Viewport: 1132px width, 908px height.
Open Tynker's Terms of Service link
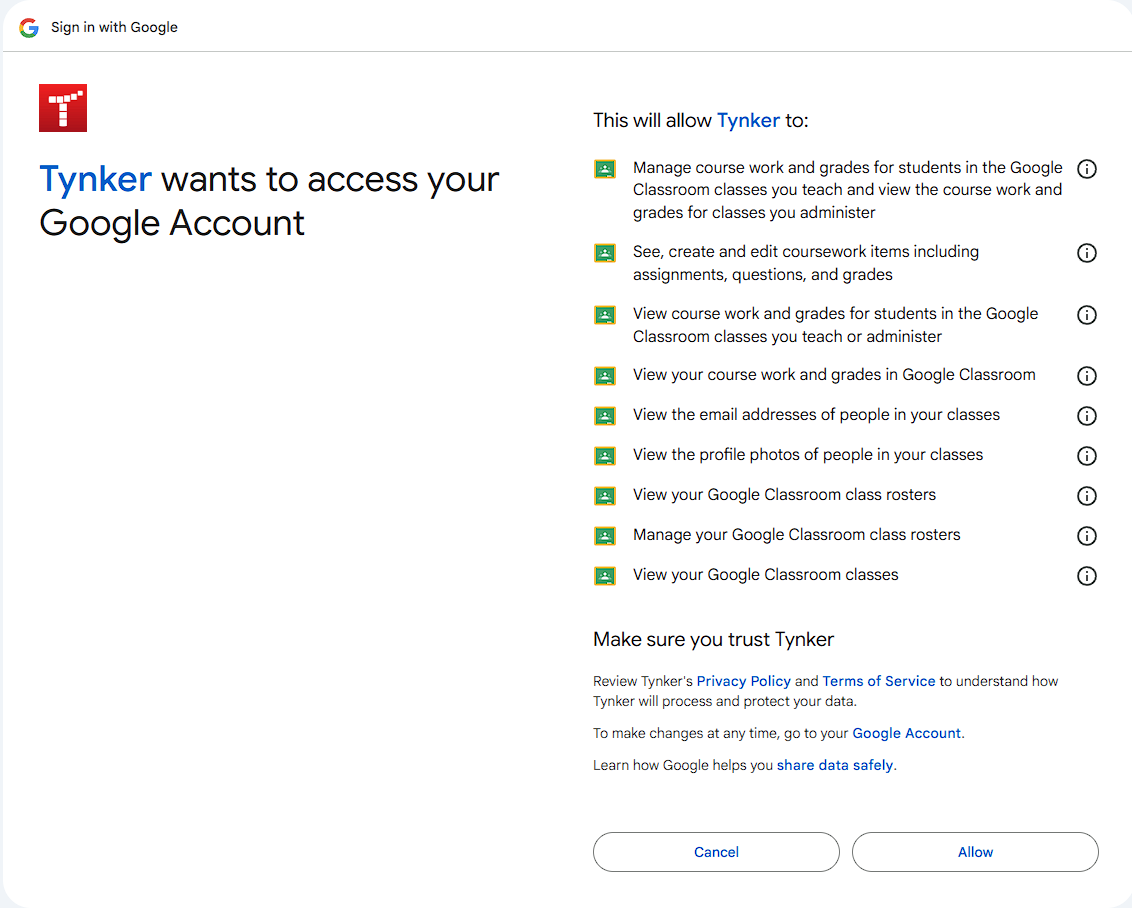pyautogui.click(x=879, y=681)
